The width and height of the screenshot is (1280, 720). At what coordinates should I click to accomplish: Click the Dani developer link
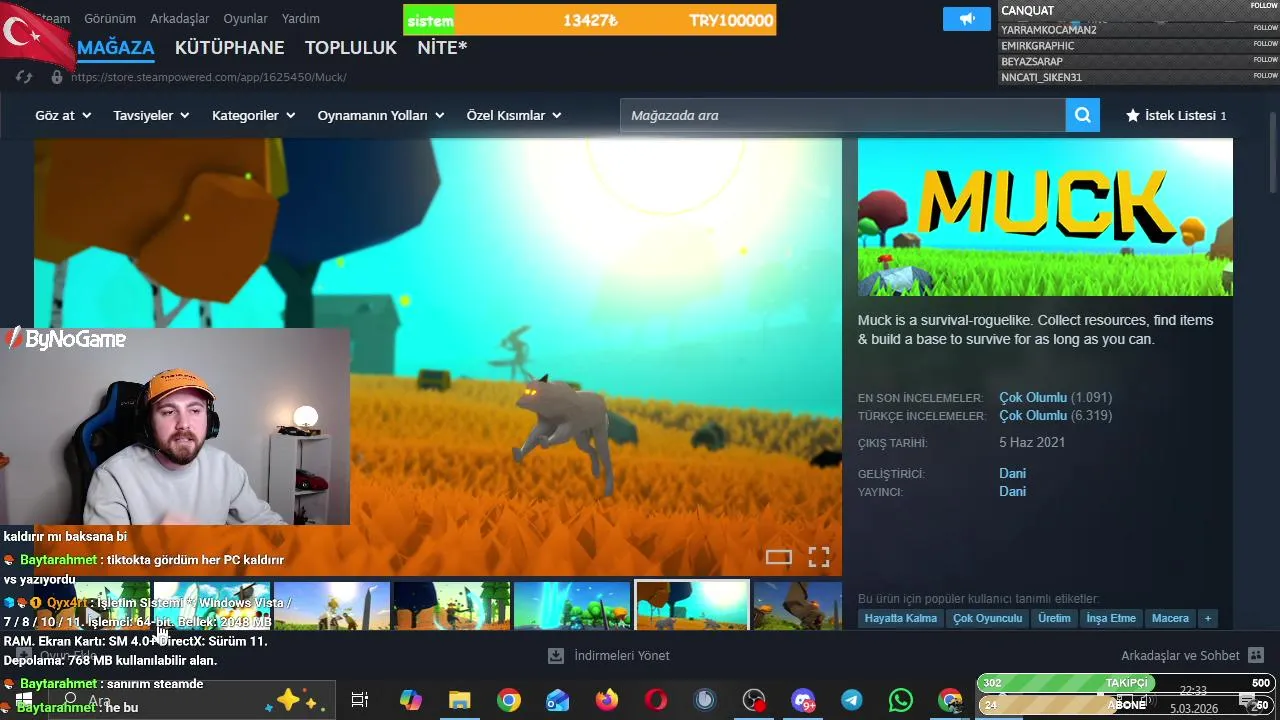pyautogui.click(x=1012, y=474)
